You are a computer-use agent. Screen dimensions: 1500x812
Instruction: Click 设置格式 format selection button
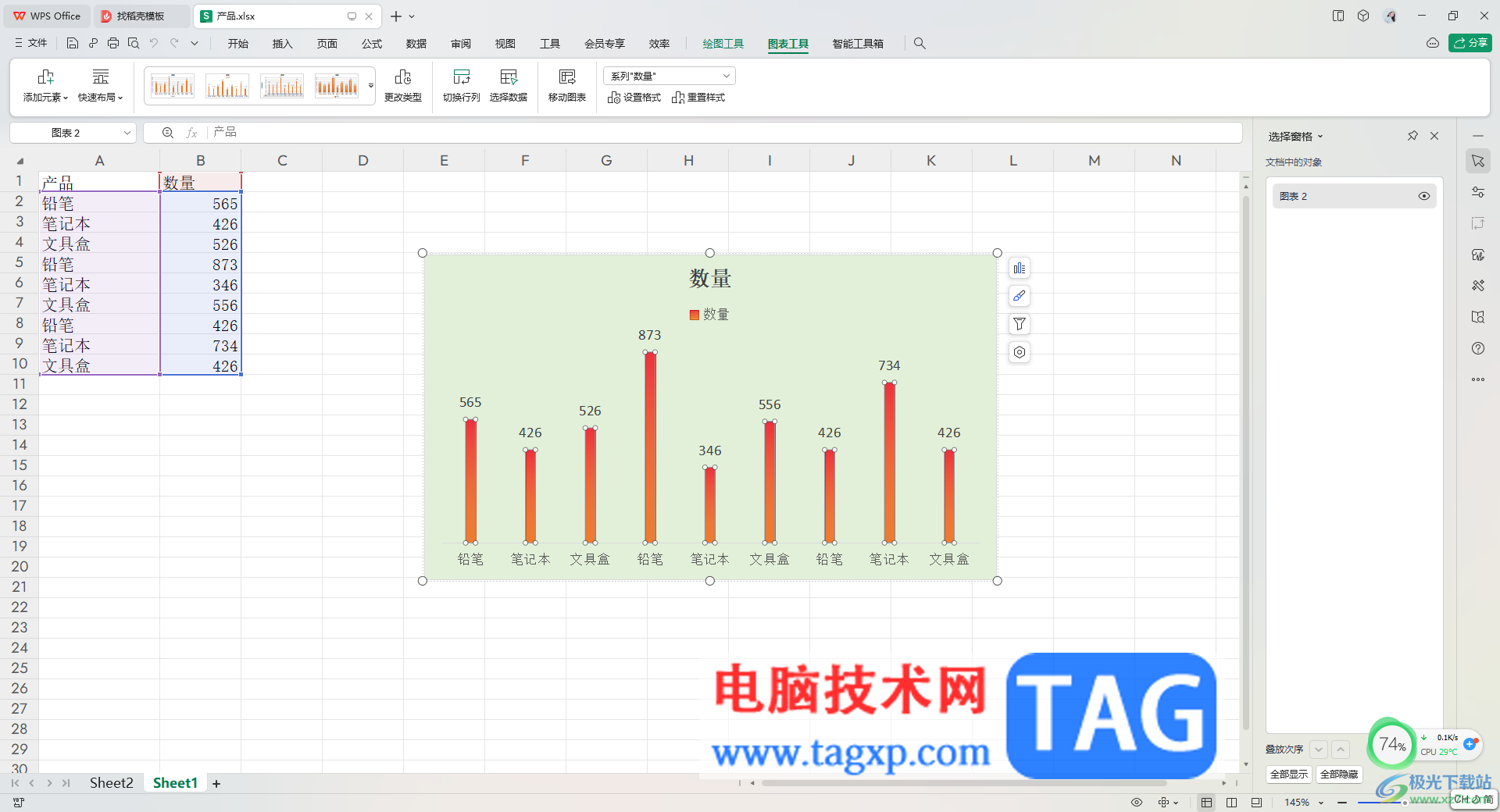click(634, 98)
